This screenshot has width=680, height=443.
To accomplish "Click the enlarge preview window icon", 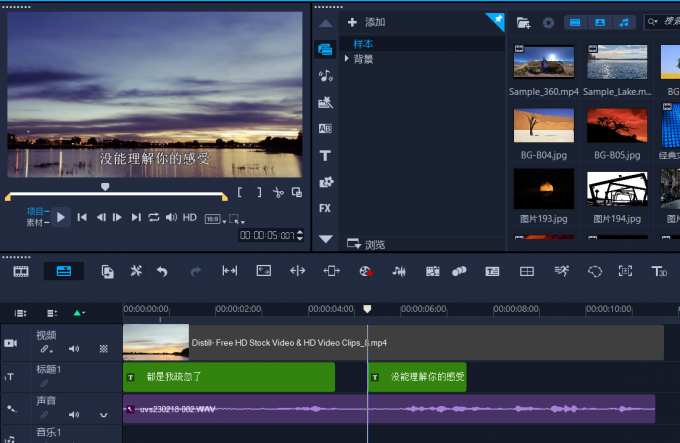I will [x=297, y=192].
